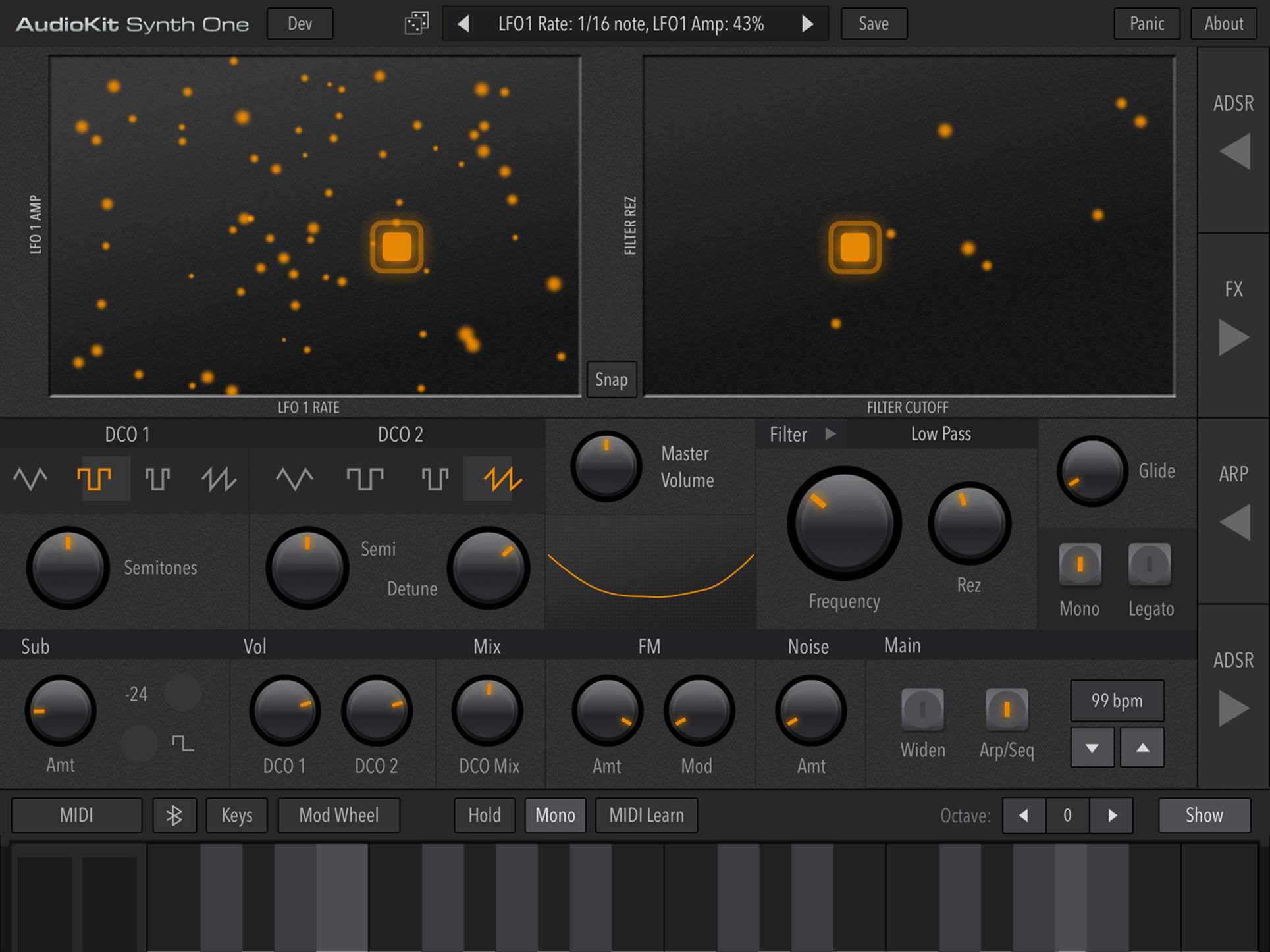Switch to the ARP panel

1234,521
